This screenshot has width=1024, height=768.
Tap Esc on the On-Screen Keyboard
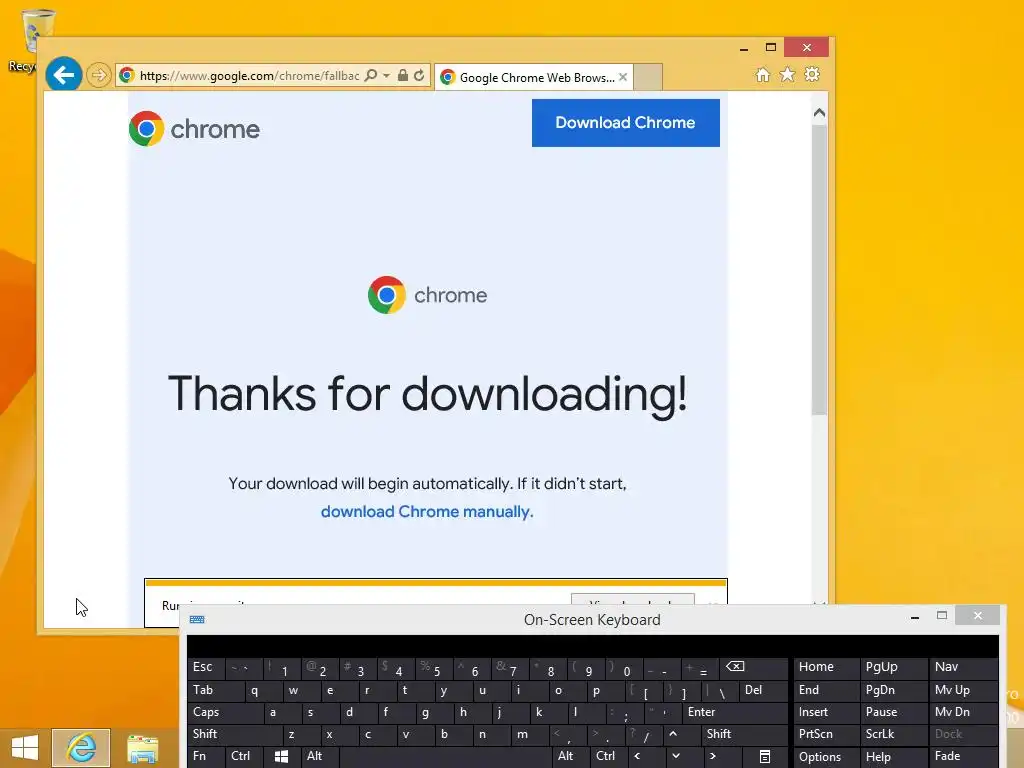(206, 667)
